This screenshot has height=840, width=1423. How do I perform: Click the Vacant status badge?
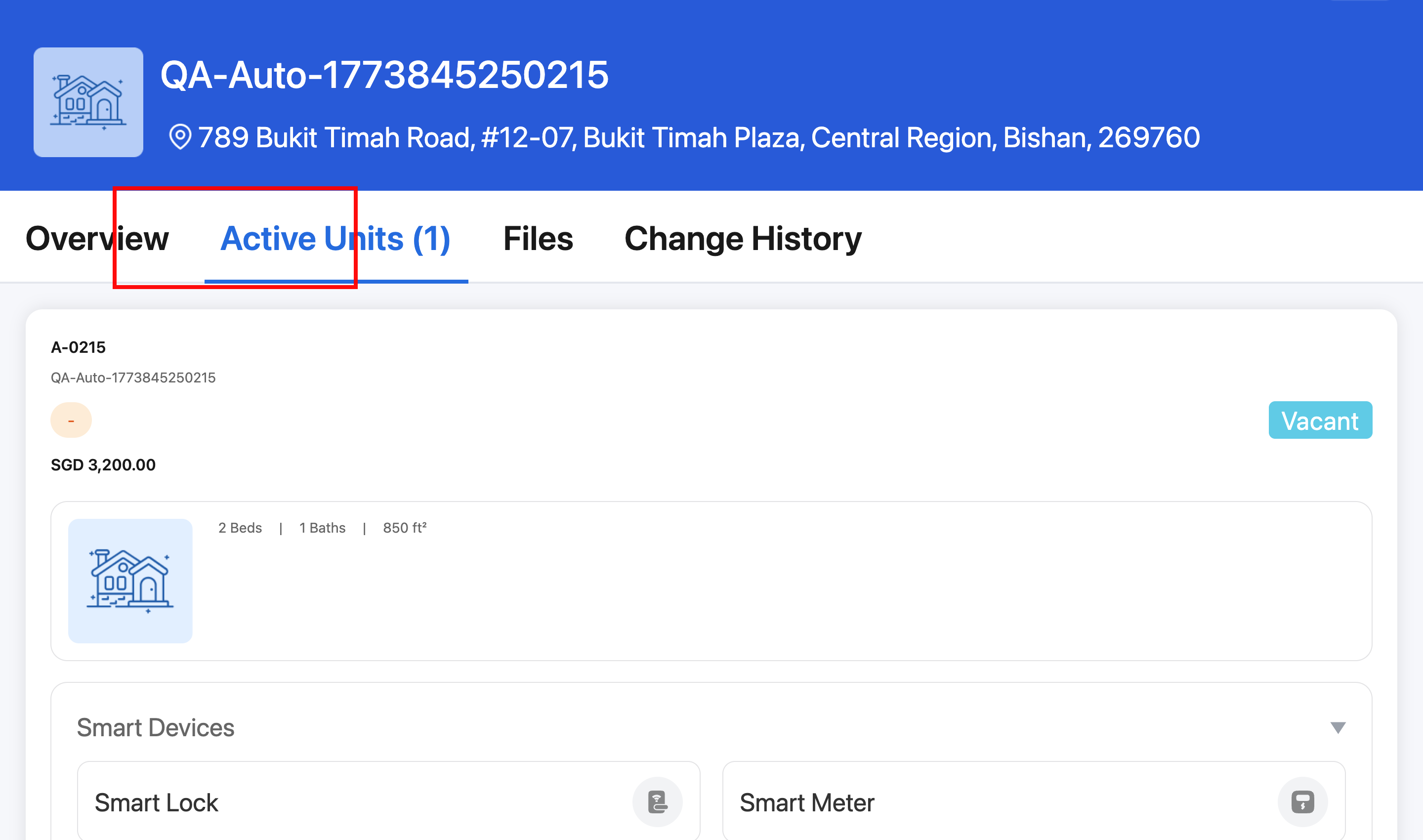(x=1320, y=420)
